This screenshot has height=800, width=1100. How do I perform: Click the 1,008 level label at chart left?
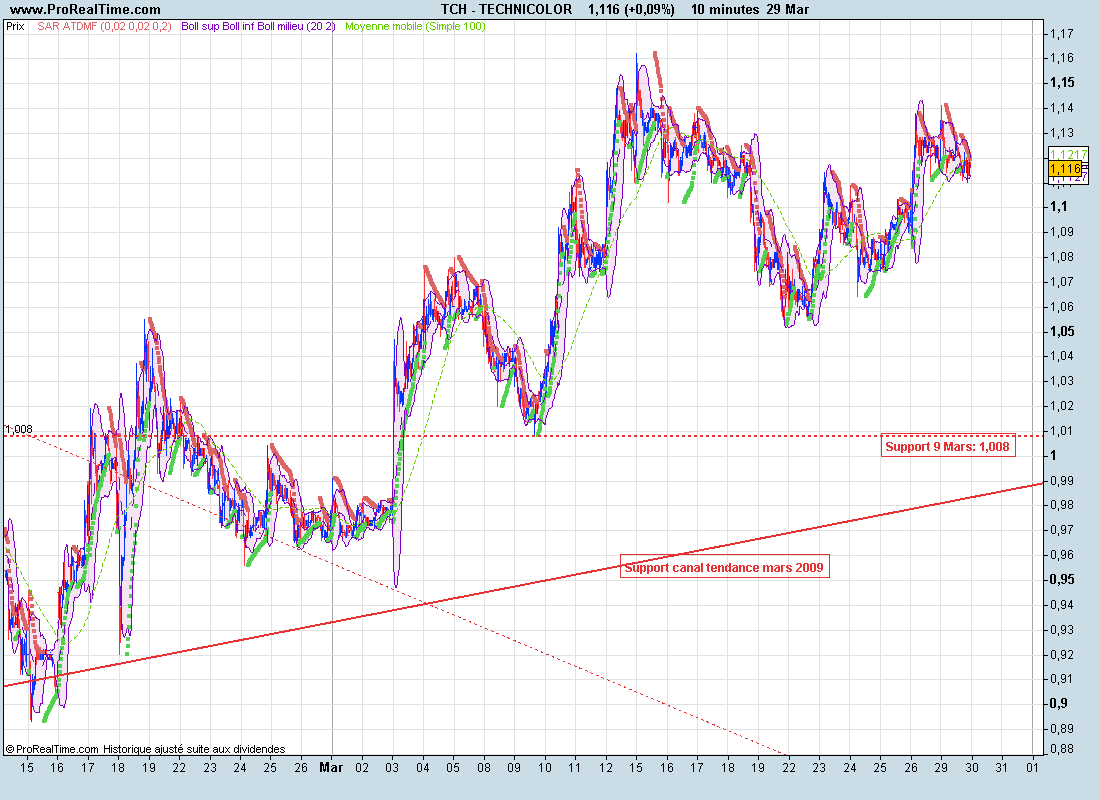tap(19, 429)
